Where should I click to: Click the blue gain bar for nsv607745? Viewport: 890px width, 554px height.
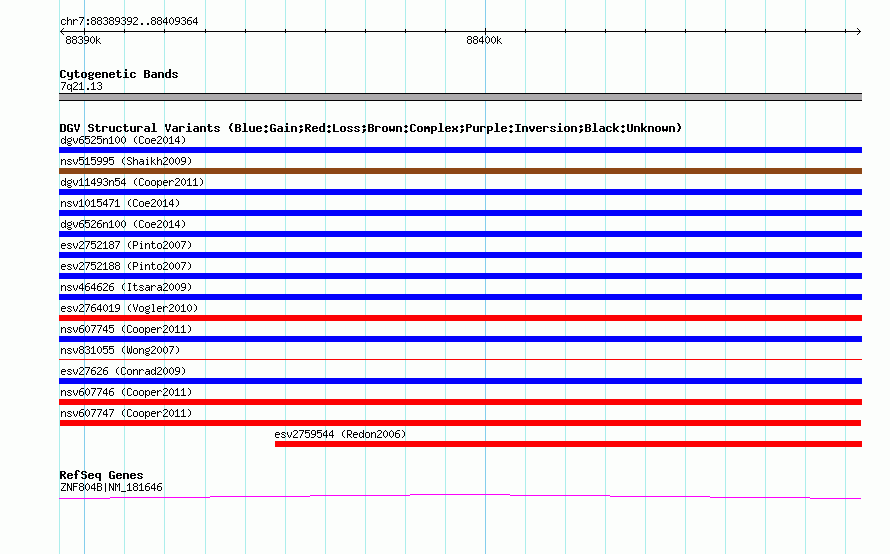coord(460,339)
